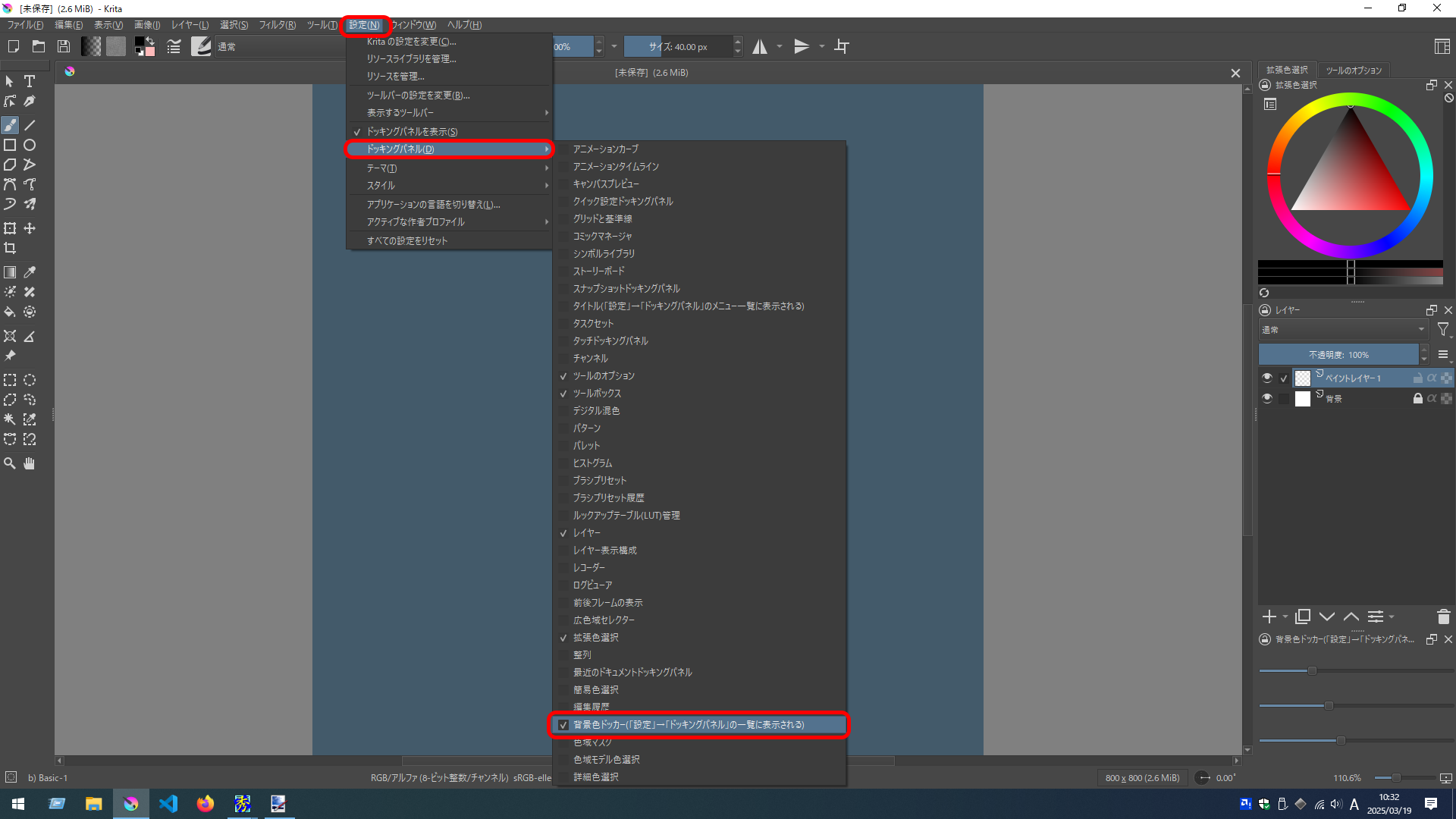Click the horizontal mirror icon in the toolbar

[x=760, y=46]
